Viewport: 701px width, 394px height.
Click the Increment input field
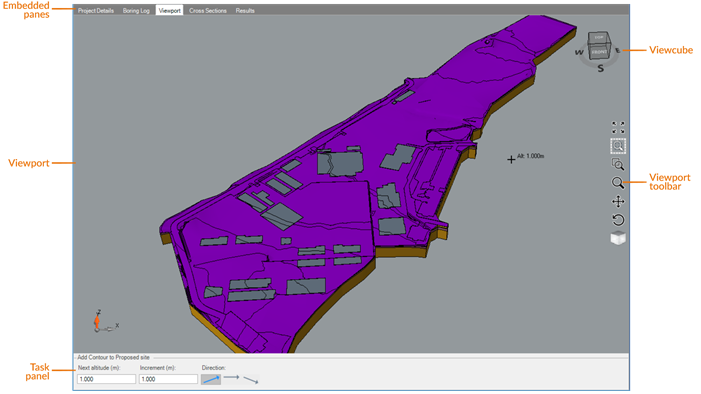168,379
